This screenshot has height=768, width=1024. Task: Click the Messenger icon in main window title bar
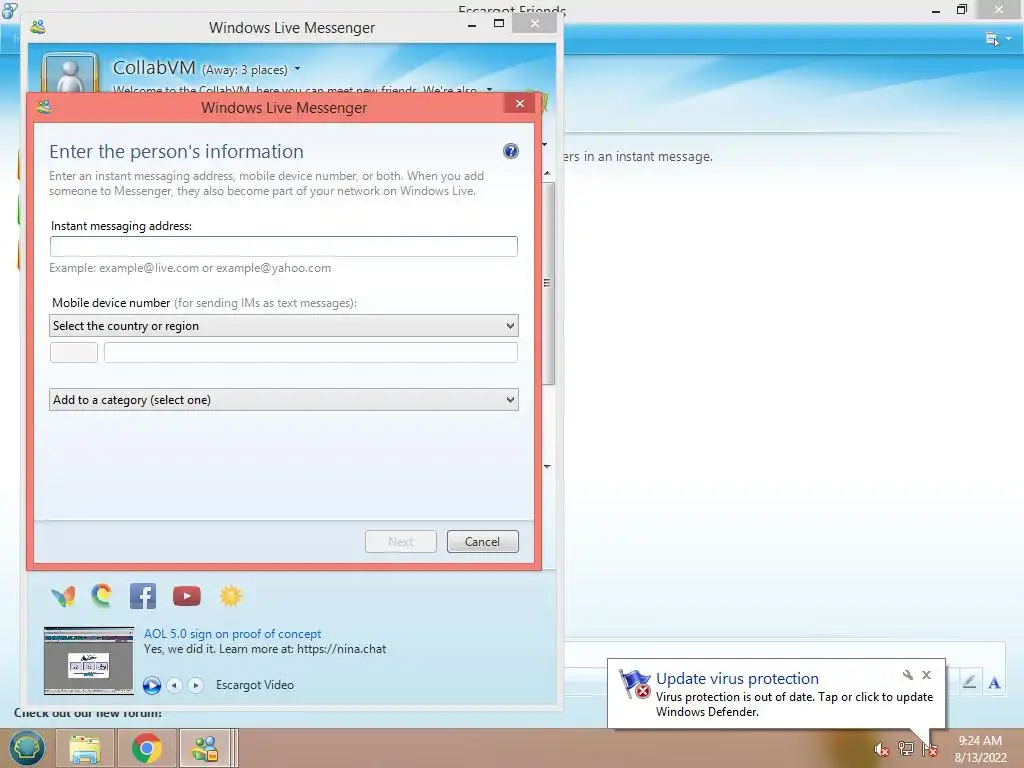coord(38,27)
